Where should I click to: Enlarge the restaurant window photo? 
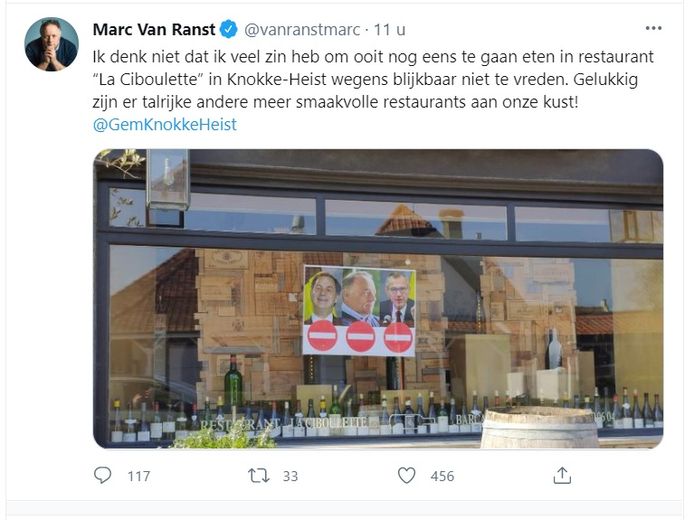(378, 299)
